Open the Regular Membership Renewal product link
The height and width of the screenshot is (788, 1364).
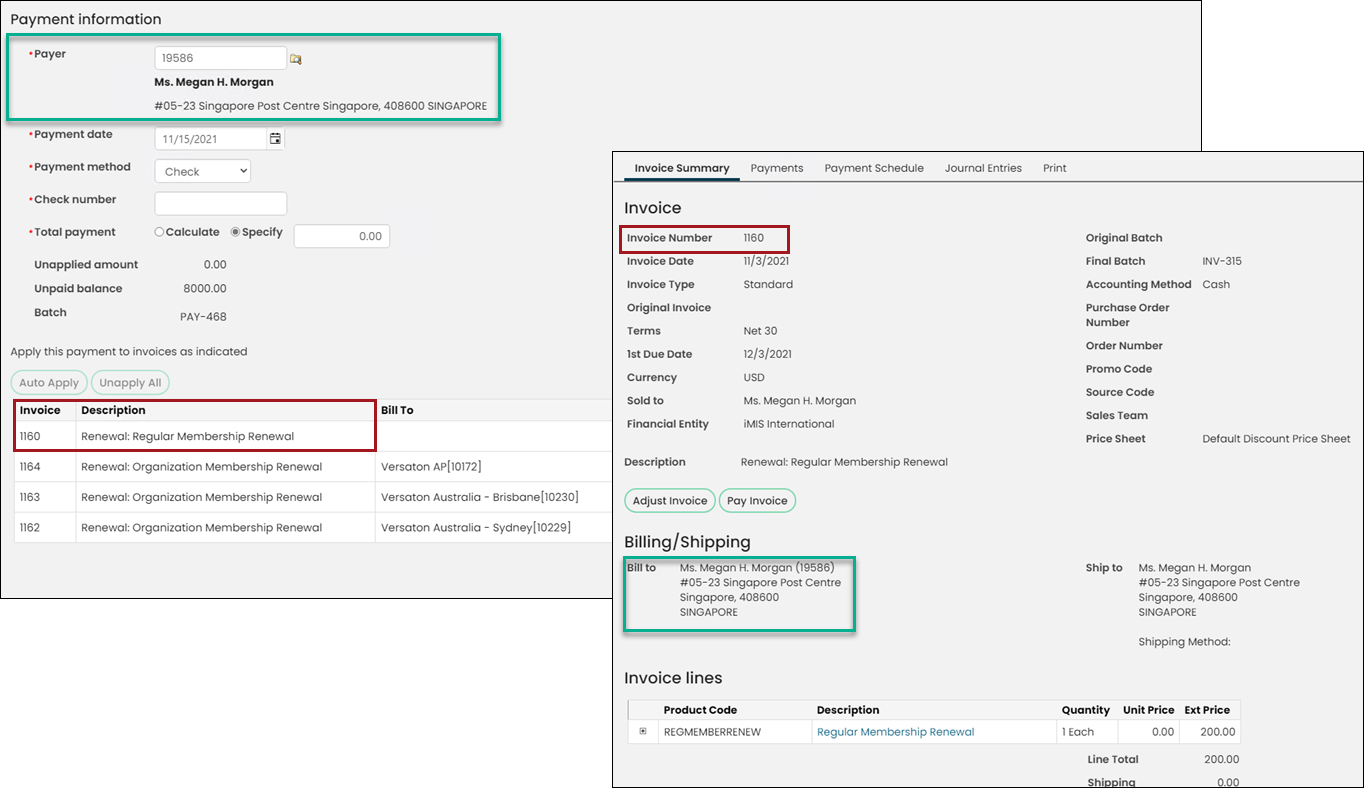click(x=895, y=732)
